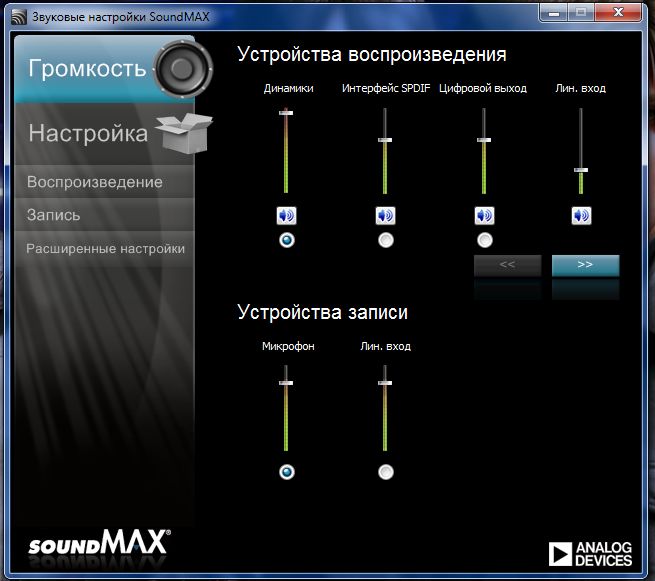Select Цифровой выход as default playback device

485,240
